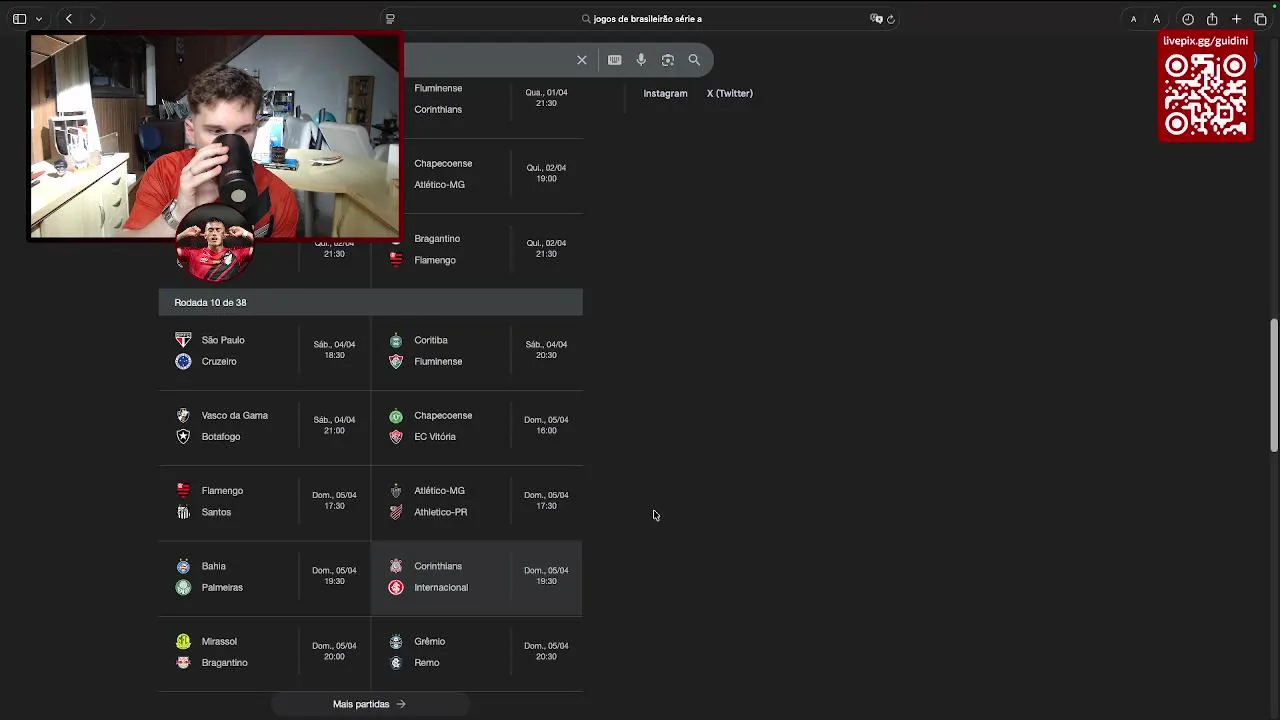Select the Remo team name

click(427, 662)
